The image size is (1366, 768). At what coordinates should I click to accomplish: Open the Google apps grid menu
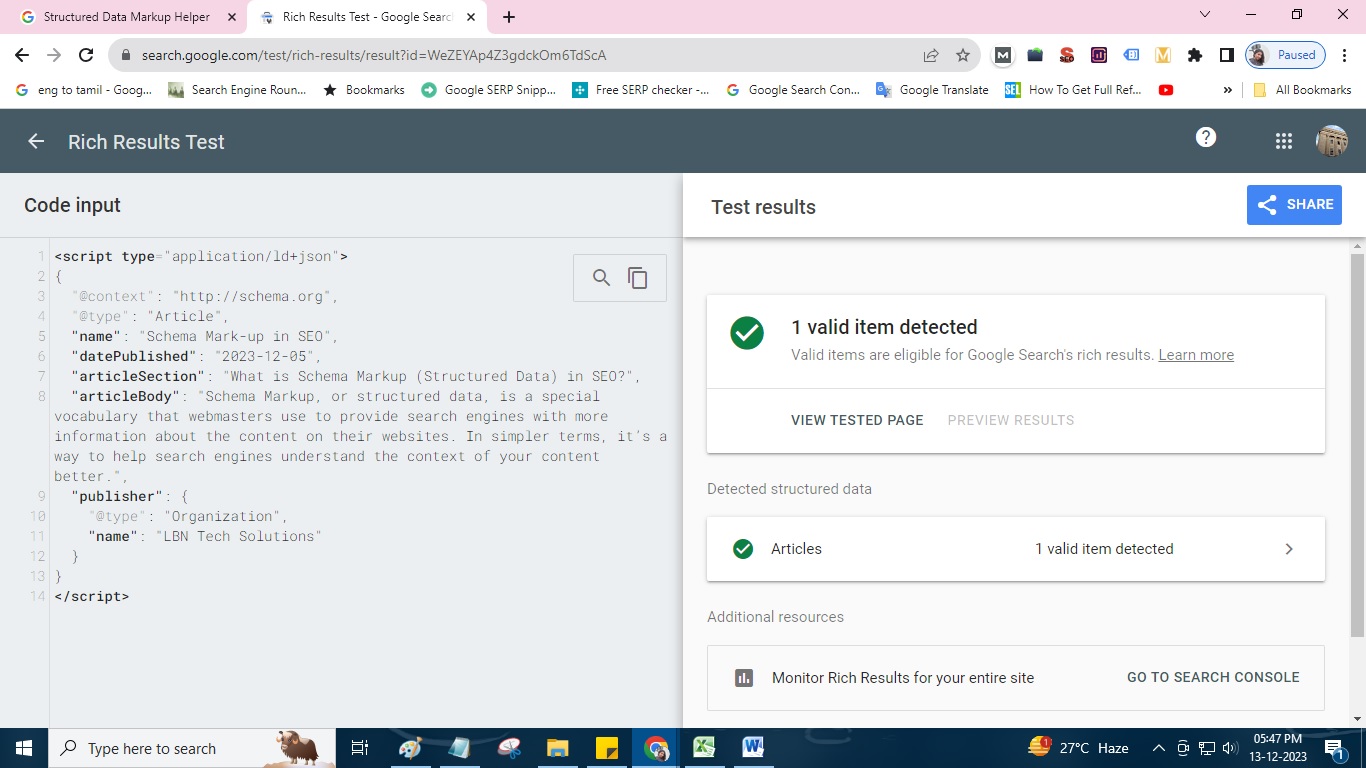[x=1283, y=140]
